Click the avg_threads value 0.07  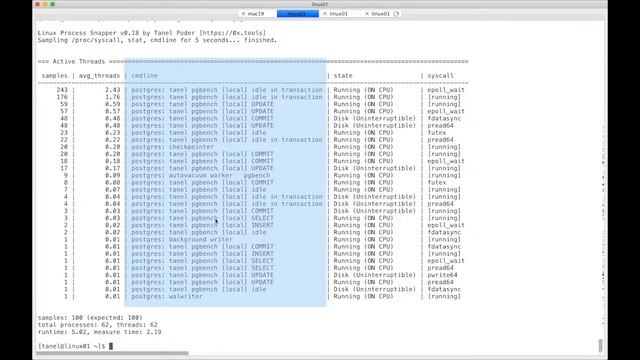(112, 190)
